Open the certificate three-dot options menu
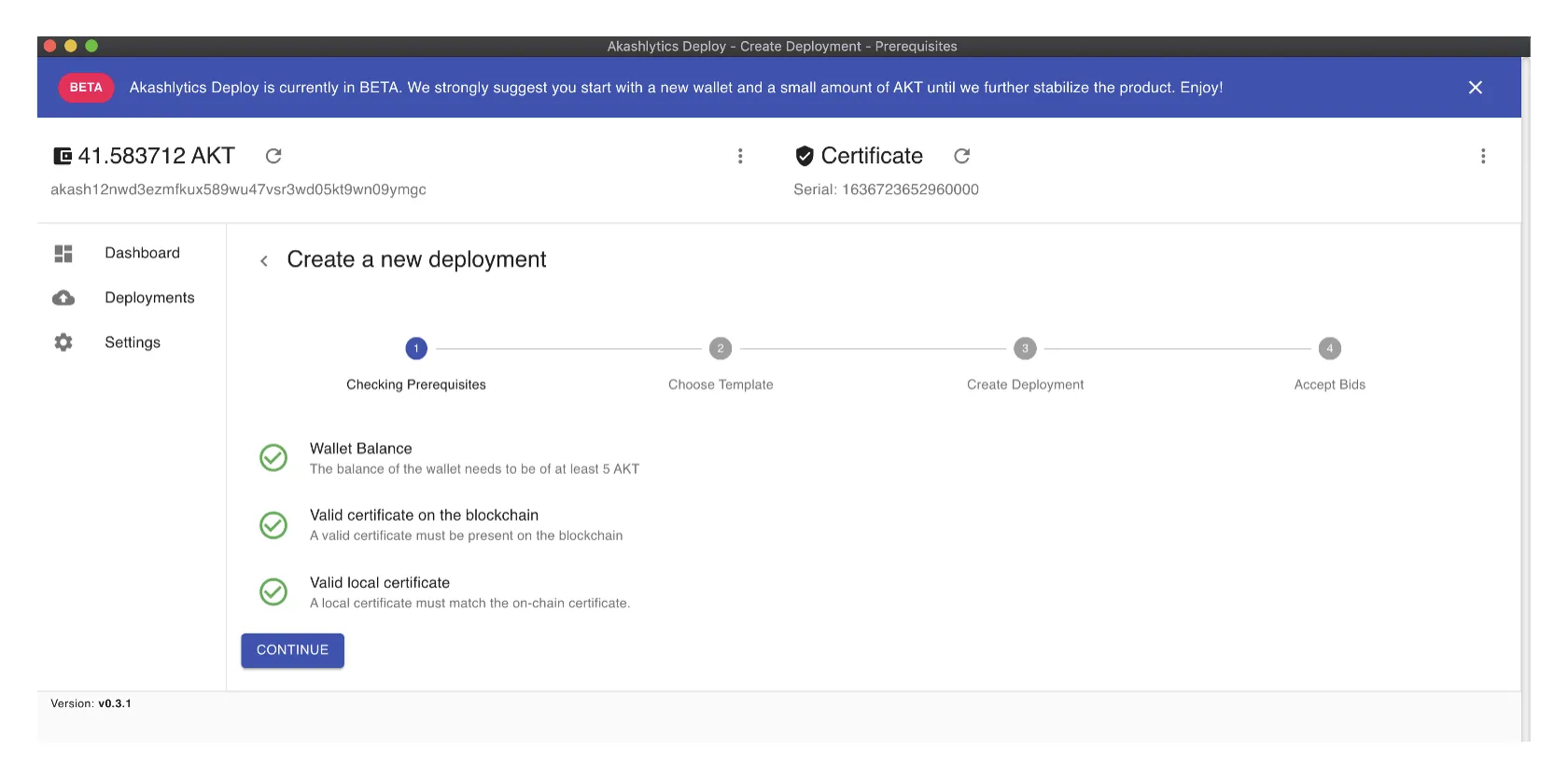This screenshot has height=779, width=1568. 1482,156
